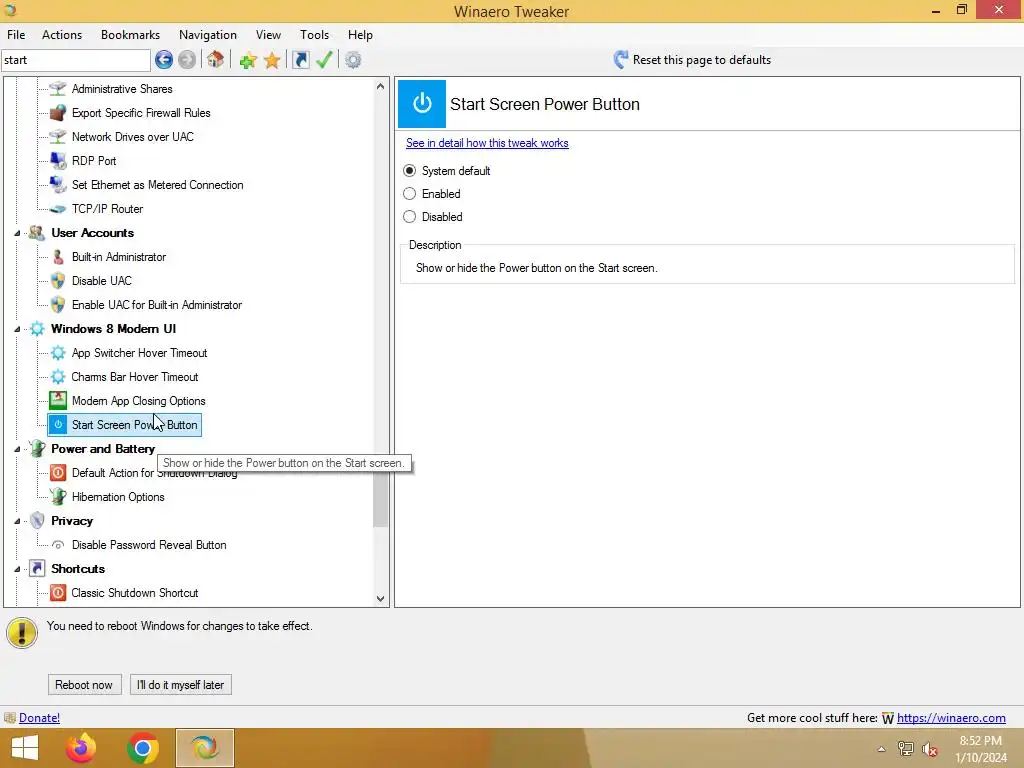1024x768 pixels.
Task: Collapse the Shortcuts tree group
Action: 18,569
